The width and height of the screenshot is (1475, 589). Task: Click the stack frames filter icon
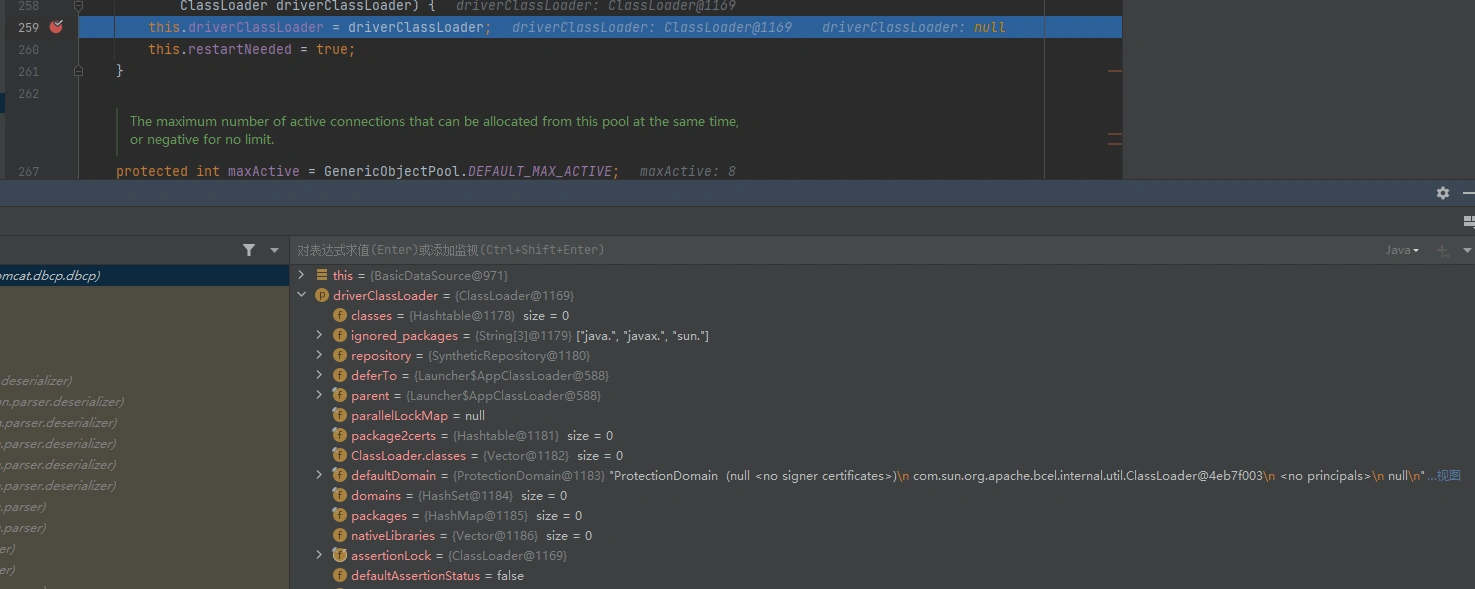point(249,250)
